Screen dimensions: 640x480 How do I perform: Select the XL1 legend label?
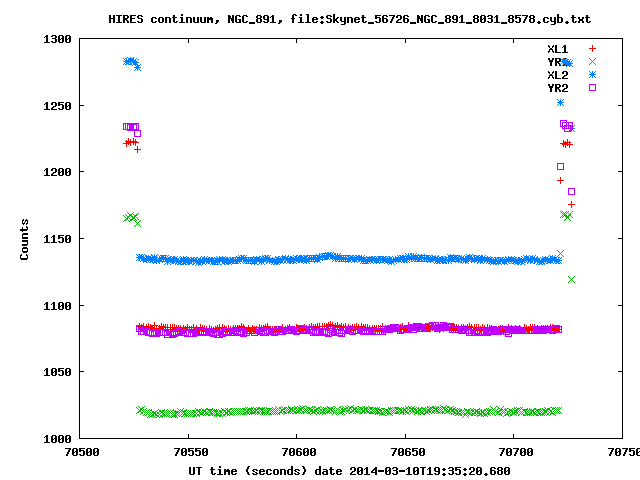(x=558, y=49)
